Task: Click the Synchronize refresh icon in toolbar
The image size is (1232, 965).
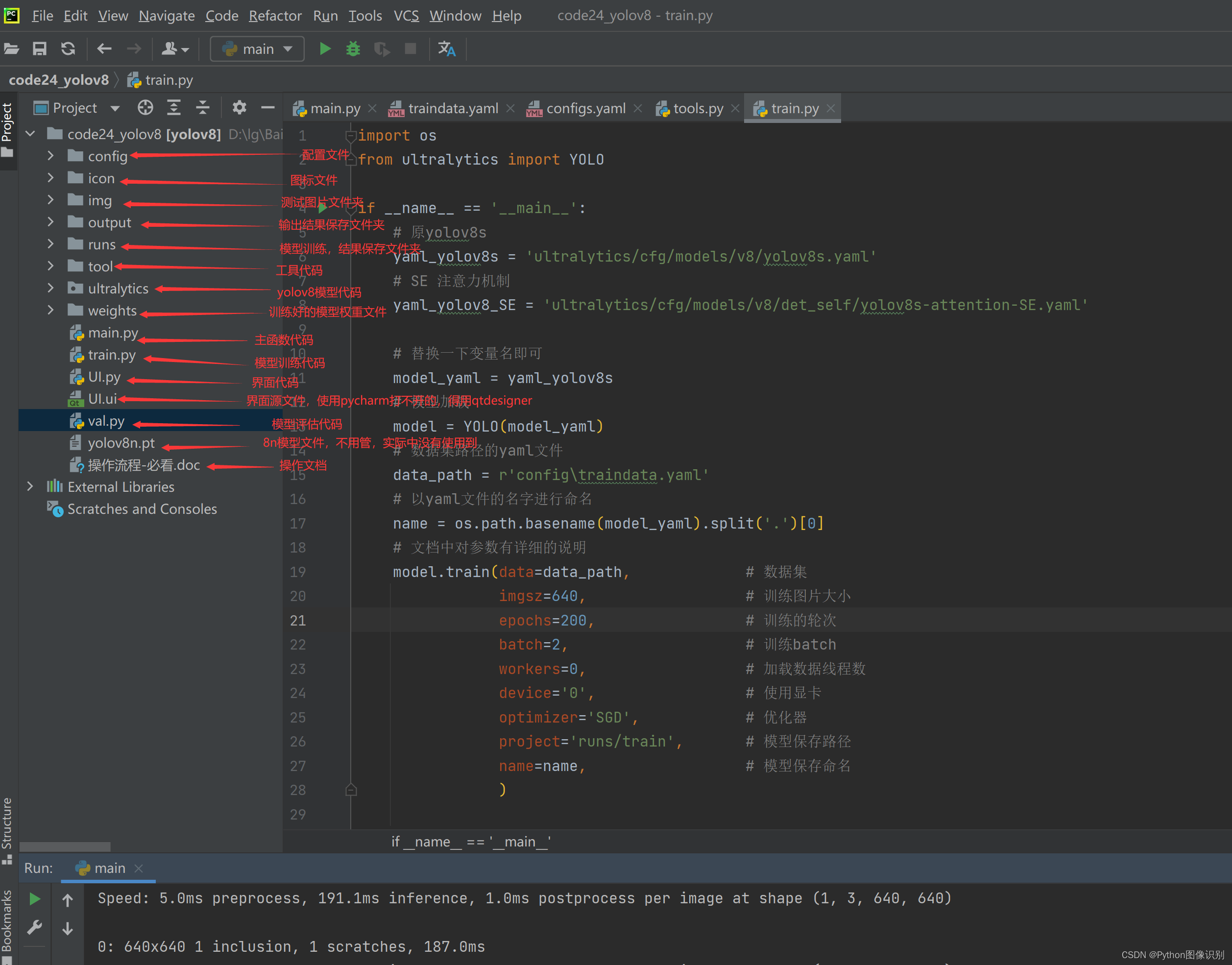Action: tap(69, 48)
